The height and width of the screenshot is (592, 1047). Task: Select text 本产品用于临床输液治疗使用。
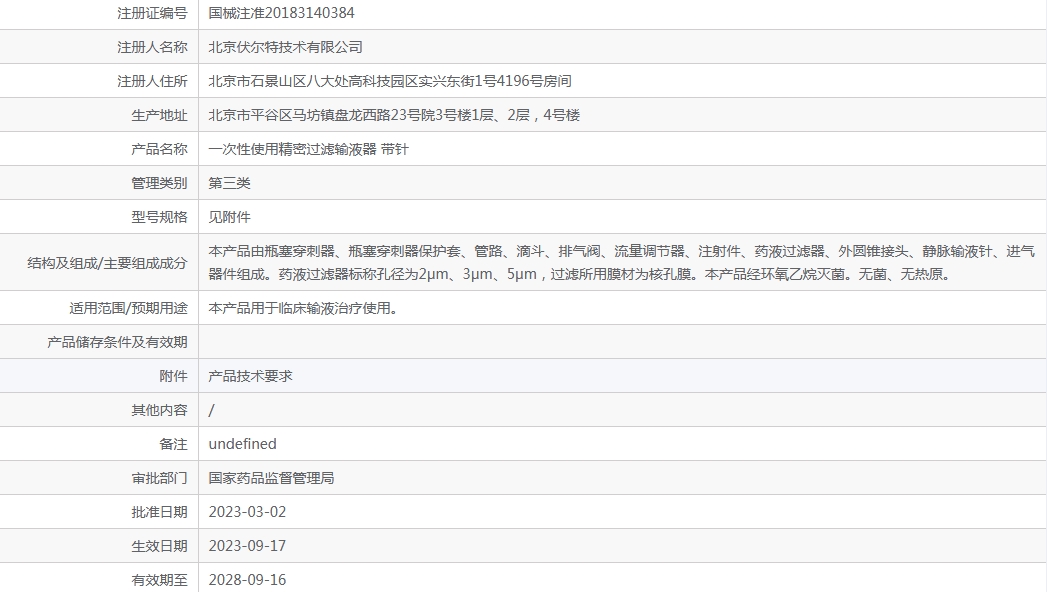pos(304,308)
